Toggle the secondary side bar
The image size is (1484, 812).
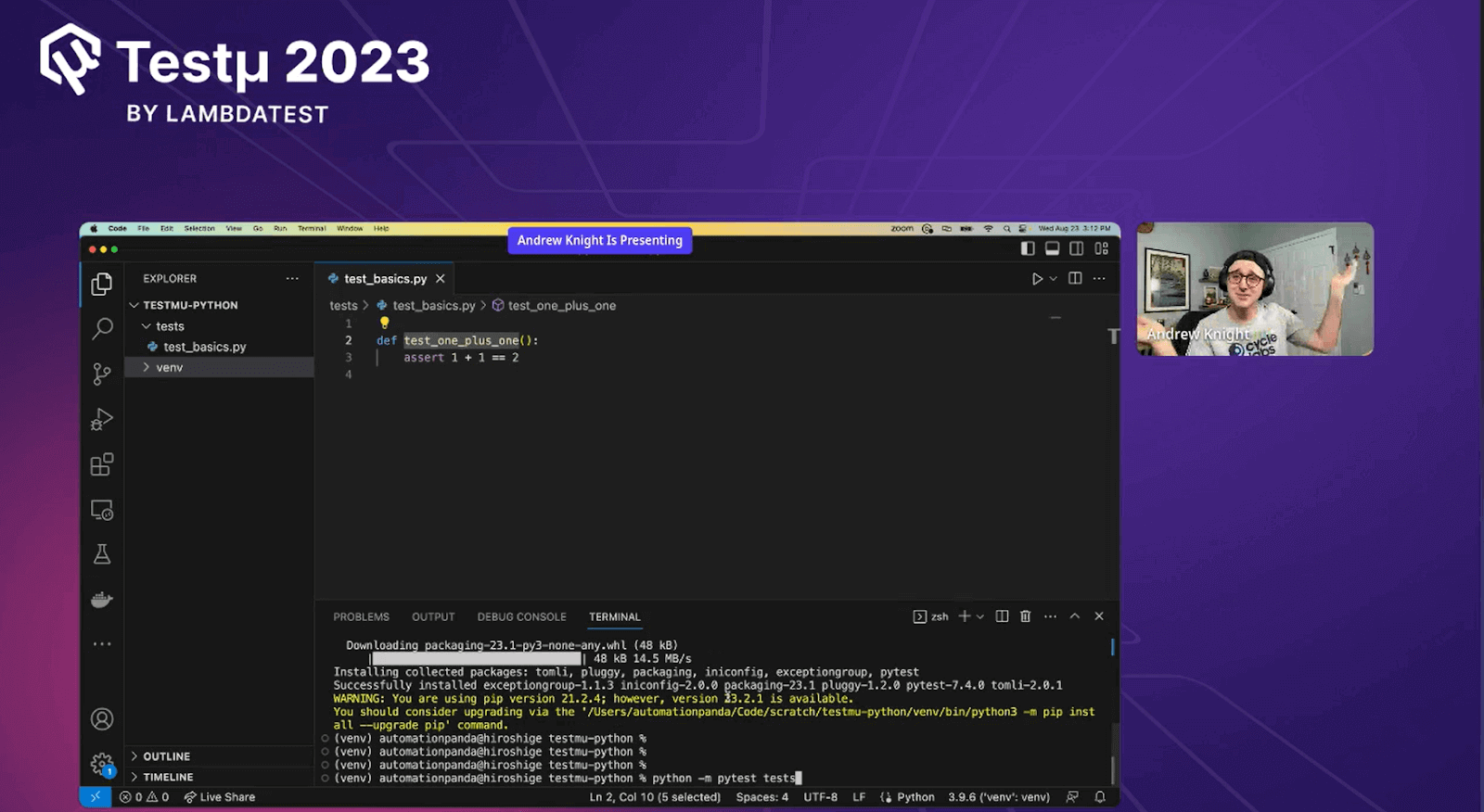click(1076, 248)
